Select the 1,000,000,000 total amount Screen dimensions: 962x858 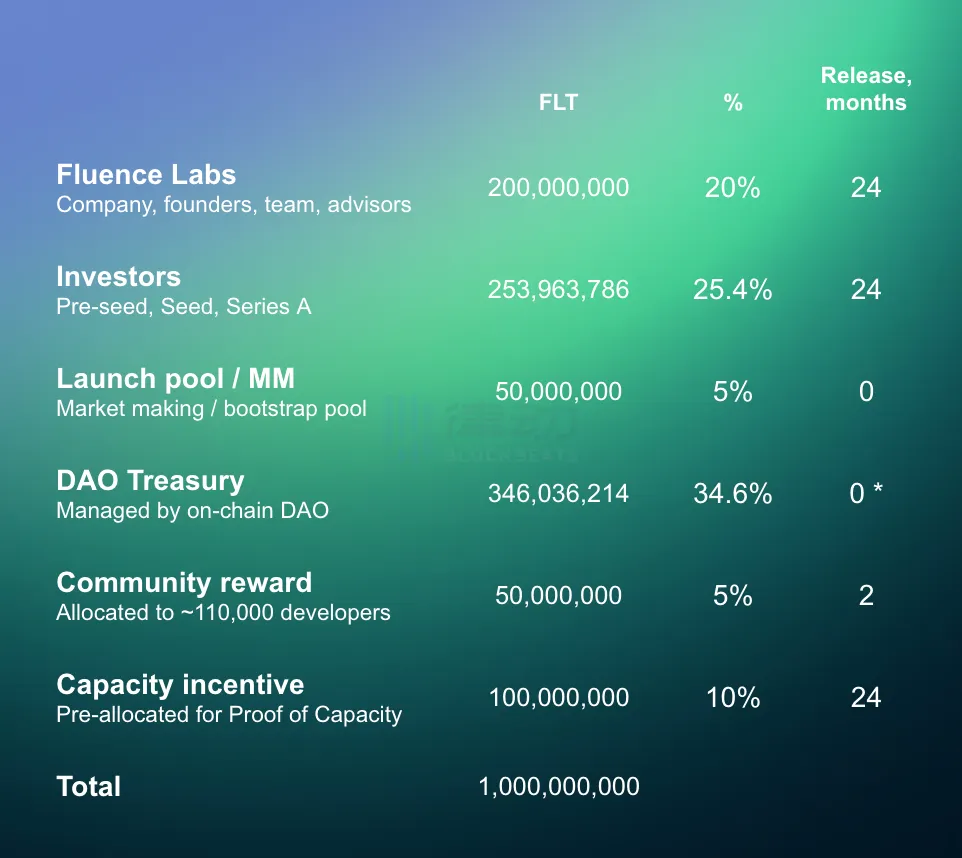(559, 787)
